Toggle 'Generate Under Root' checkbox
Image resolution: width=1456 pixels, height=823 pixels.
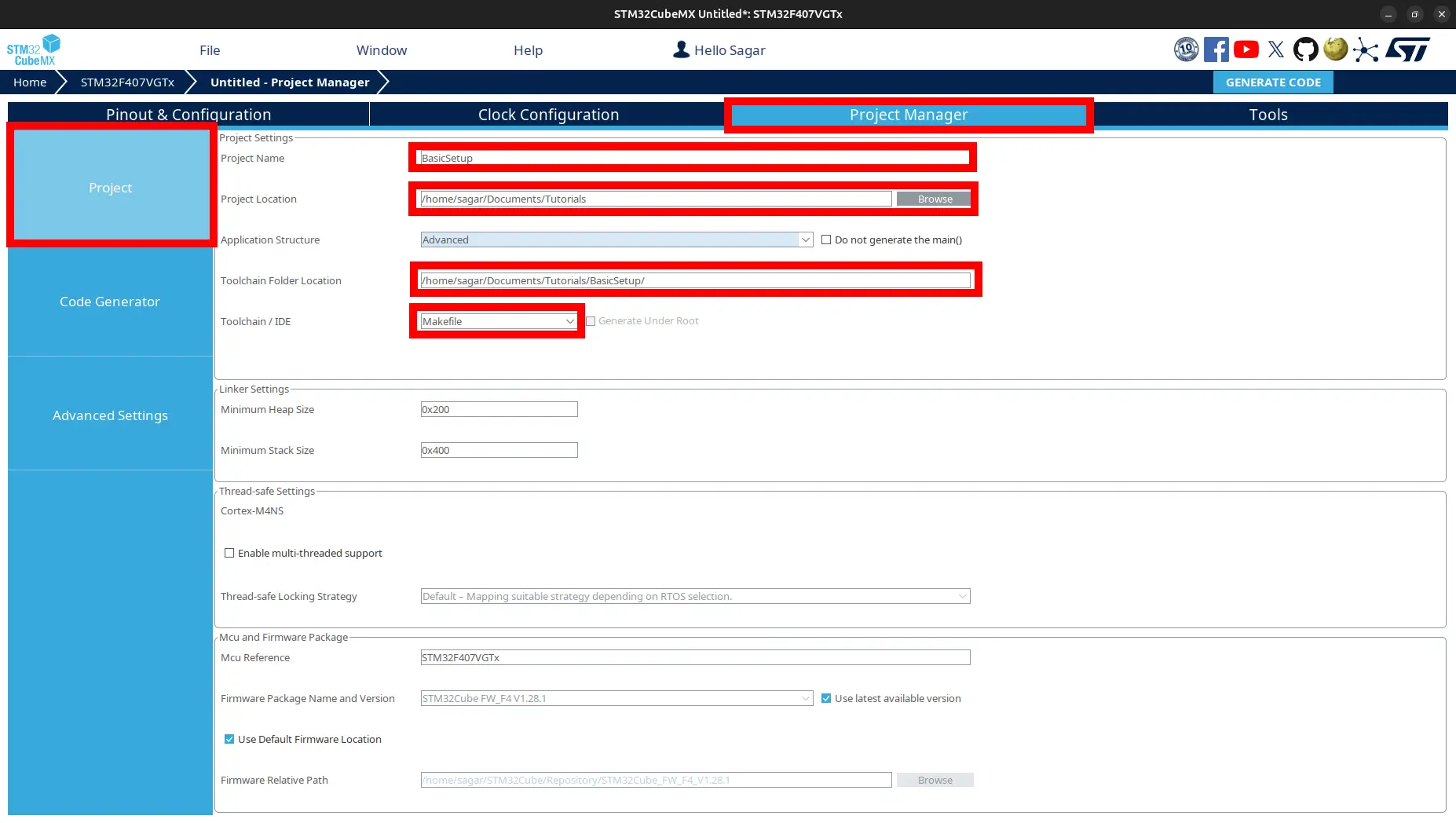[591, 321]
